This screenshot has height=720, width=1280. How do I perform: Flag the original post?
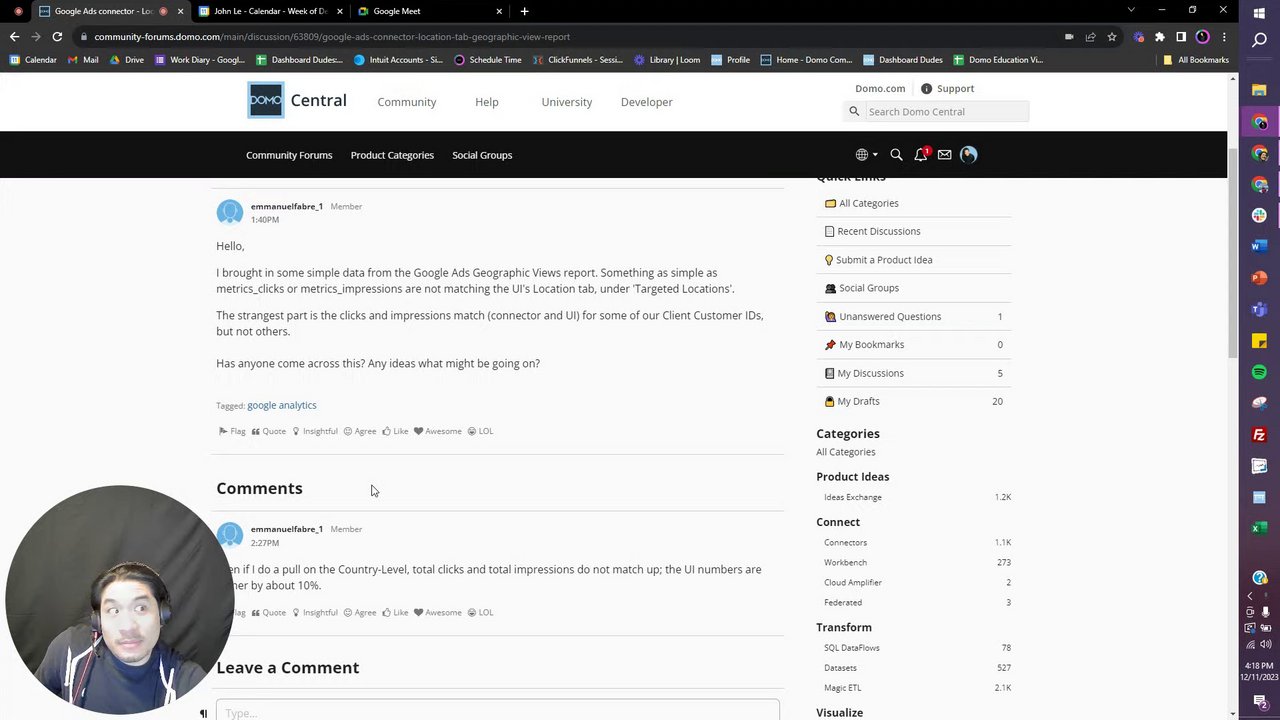click(x=232, y=431)
